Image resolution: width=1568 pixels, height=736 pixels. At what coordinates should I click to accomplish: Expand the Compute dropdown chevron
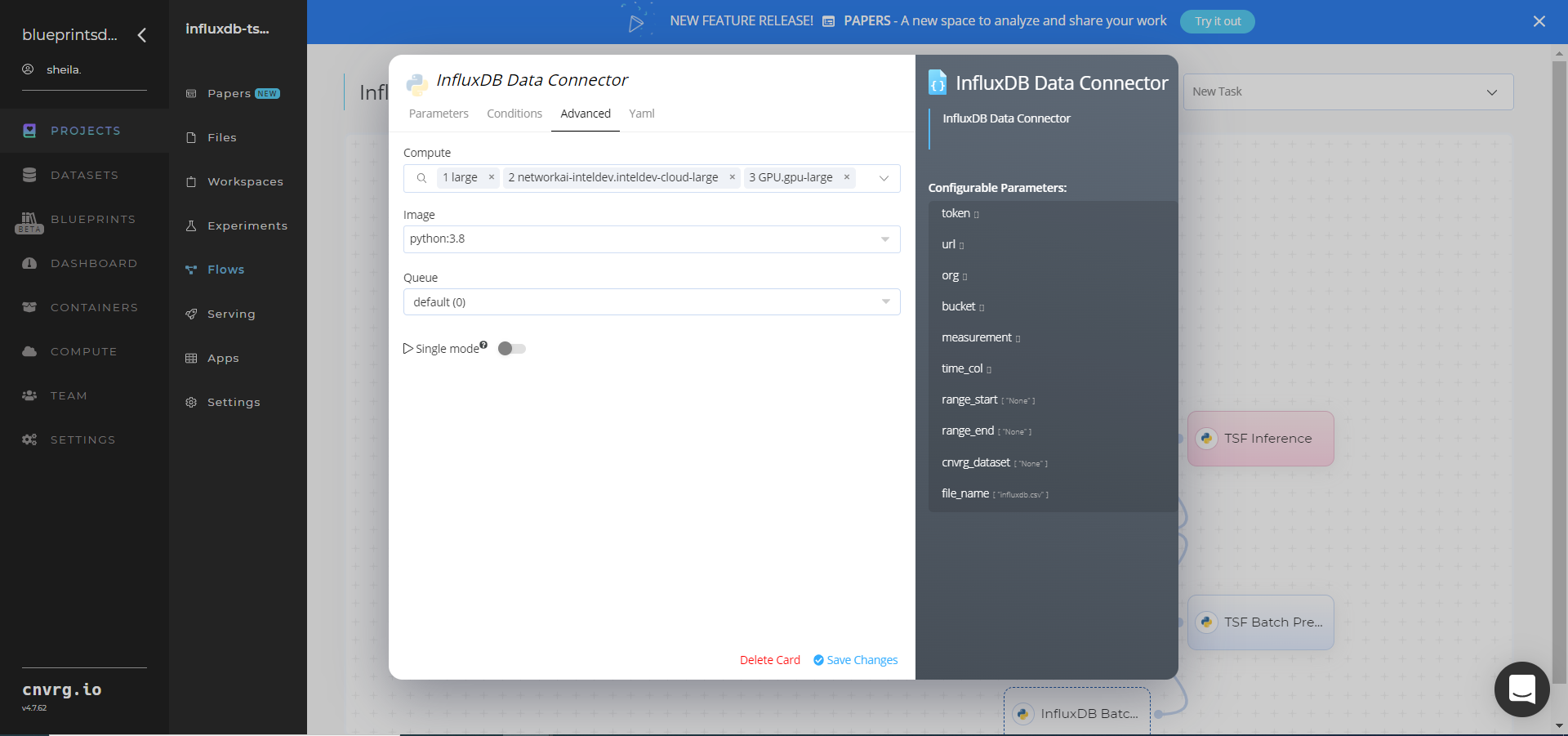coord(884,178)
